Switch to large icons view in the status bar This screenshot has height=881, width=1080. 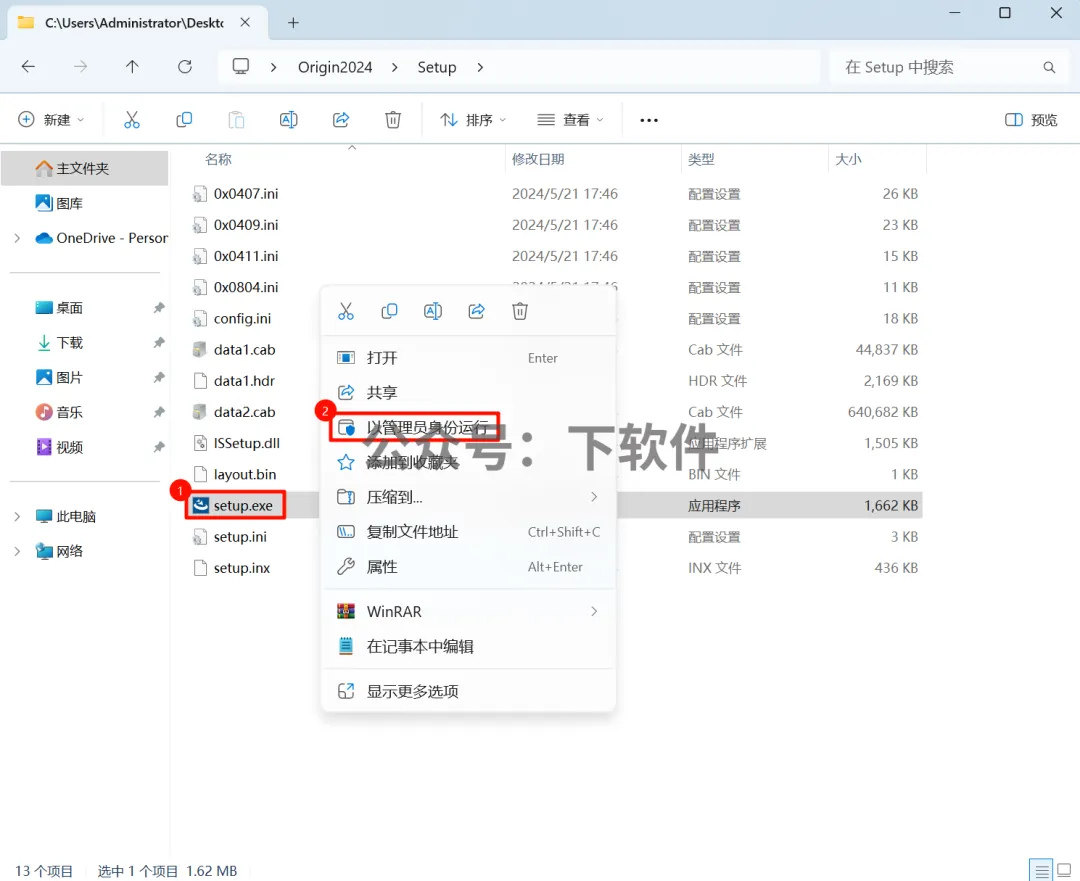point(1064,870)
